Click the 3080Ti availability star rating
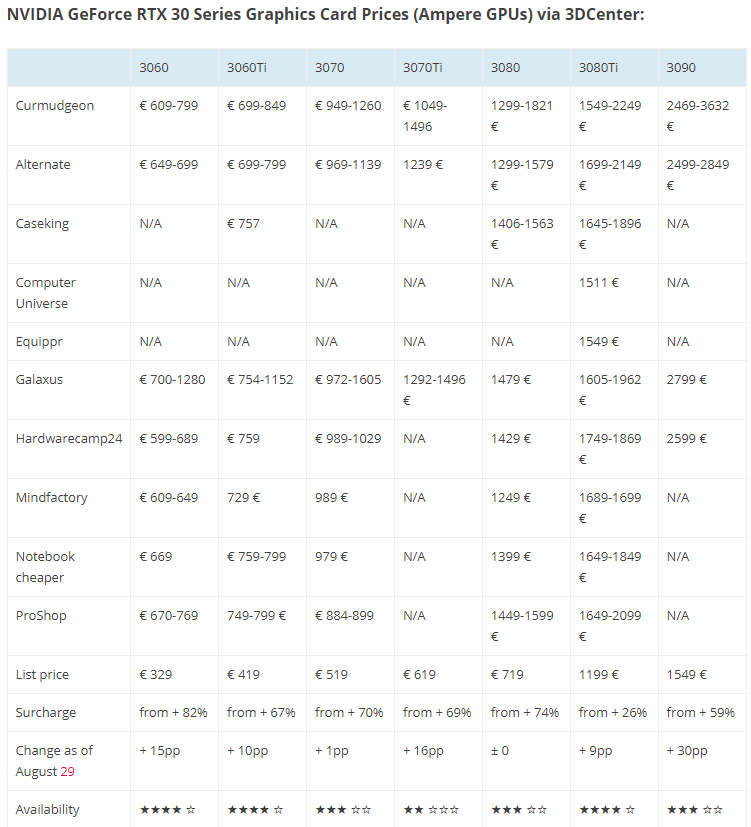Viewport: 751px width, 827px height. 607,809
